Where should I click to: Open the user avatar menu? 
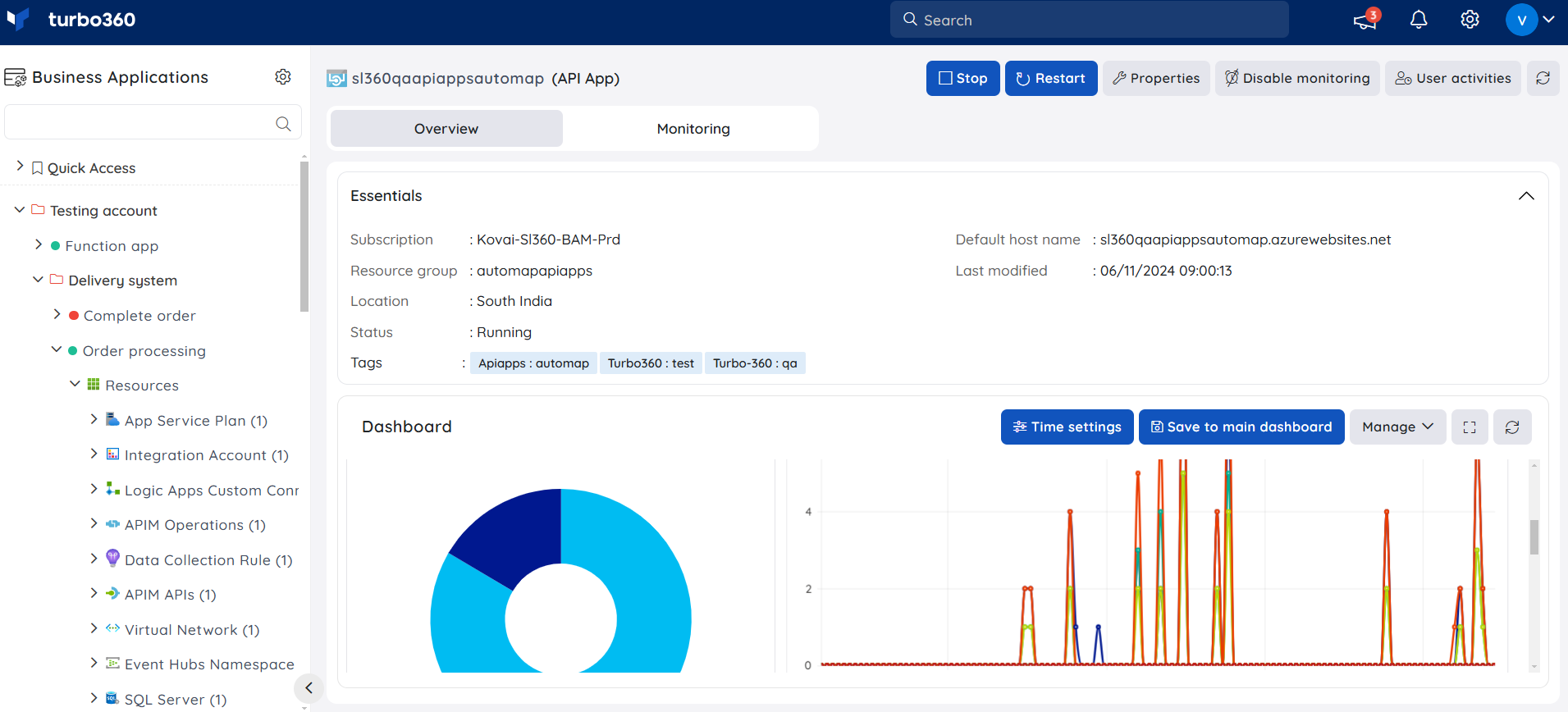pyautogui.click(x=1530, y=19)
